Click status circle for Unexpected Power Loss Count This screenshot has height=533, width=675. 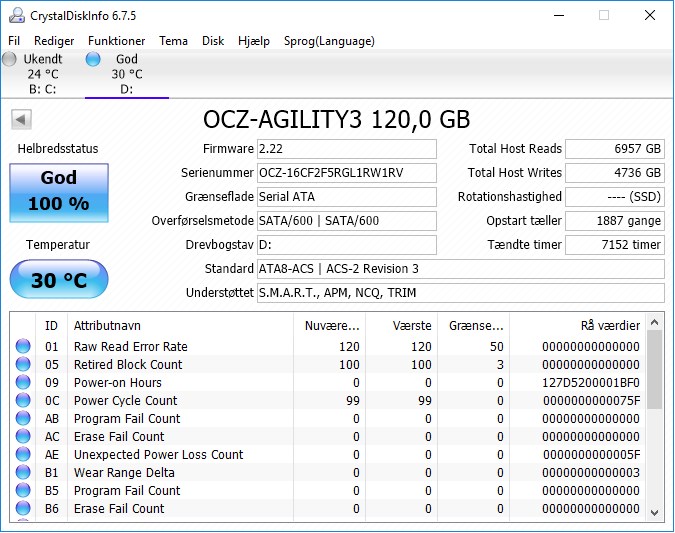[23, 455]
